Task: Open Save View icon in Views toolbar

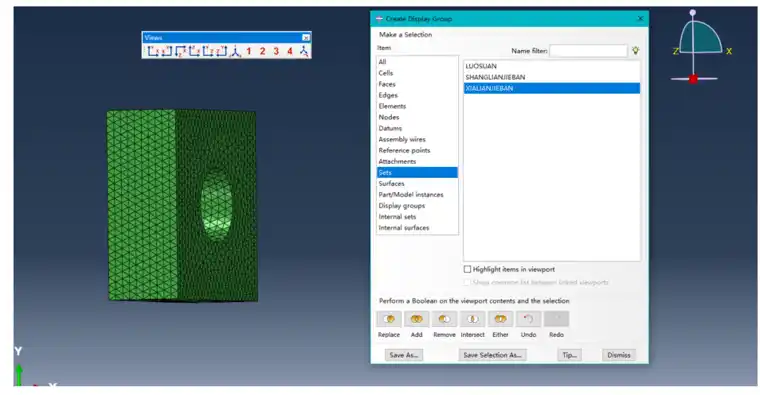Action: click(303, 51)
